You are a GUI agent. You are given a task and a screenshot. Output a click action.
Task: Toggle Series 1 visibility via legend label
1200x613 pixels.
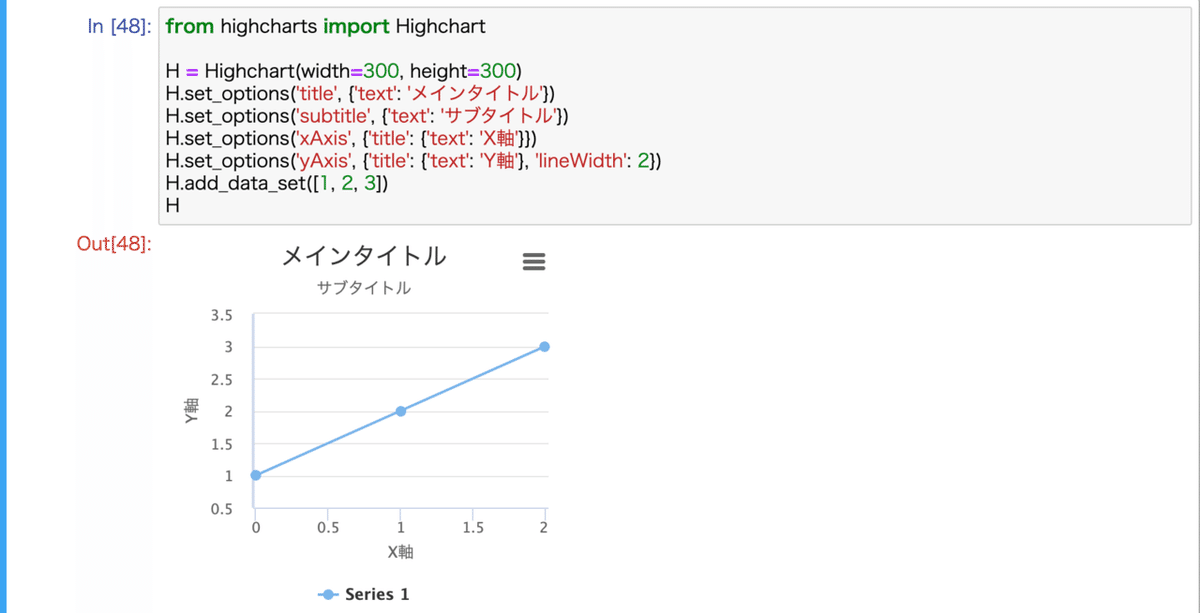click(x=377, y=594)
